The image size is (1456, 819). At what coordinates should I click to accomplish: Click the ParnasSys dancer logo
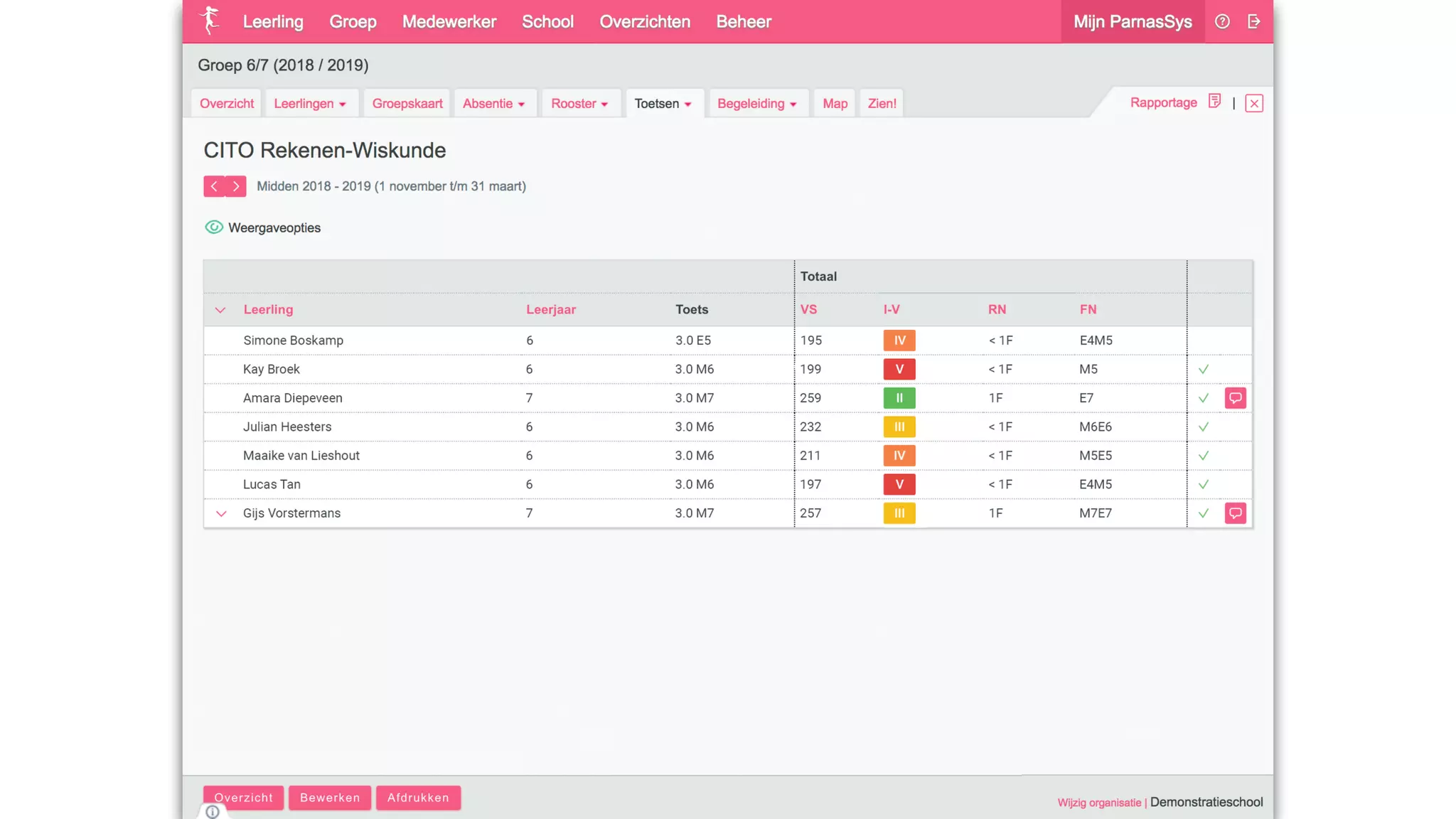[x=209, y=20]
